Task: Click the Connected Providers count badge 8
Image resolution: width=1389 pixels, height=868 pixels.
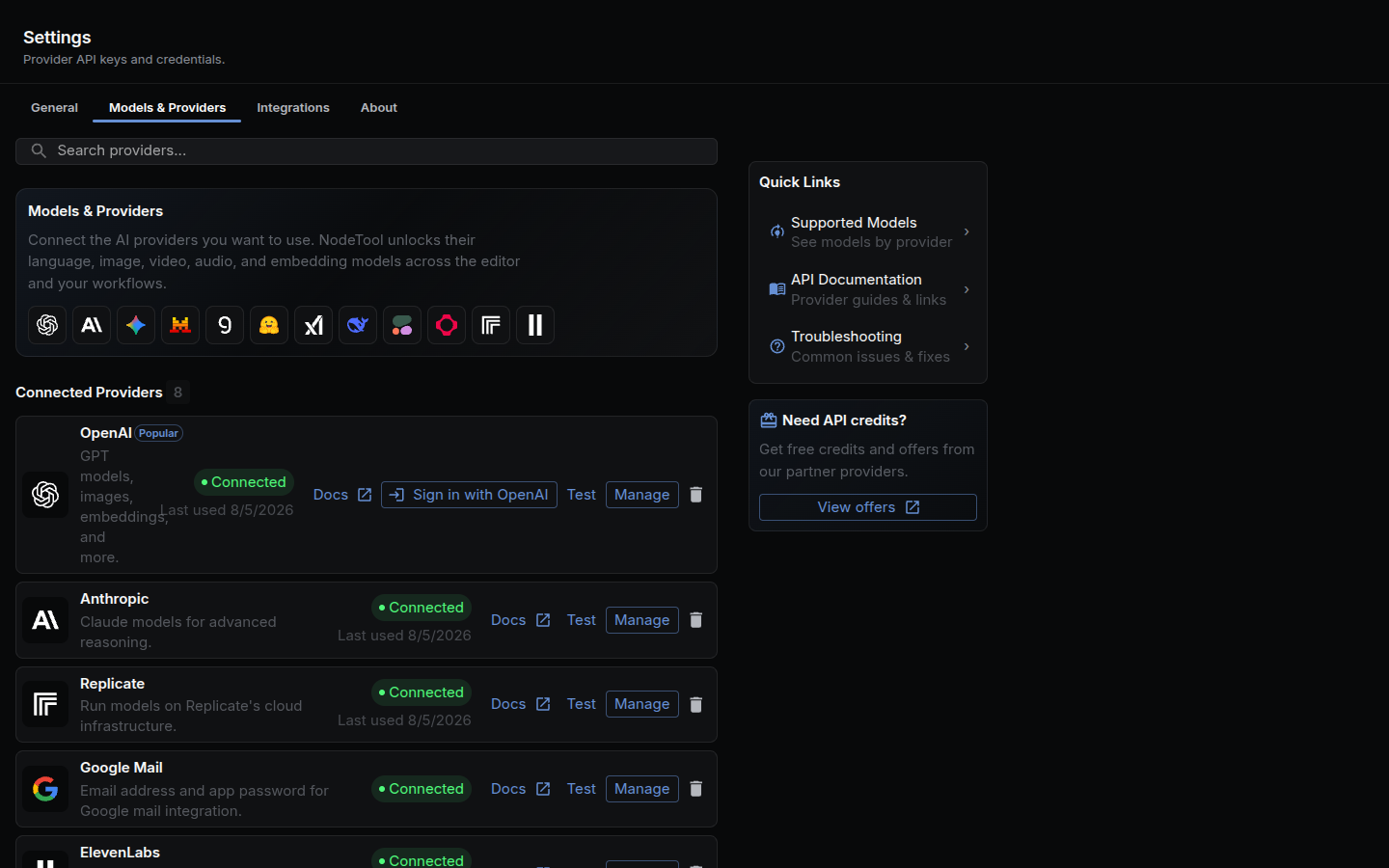Action: pos(177,393)
